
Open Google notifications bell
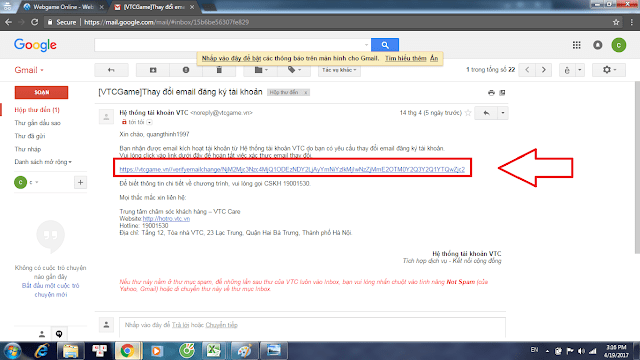click(x=598, y=45)
